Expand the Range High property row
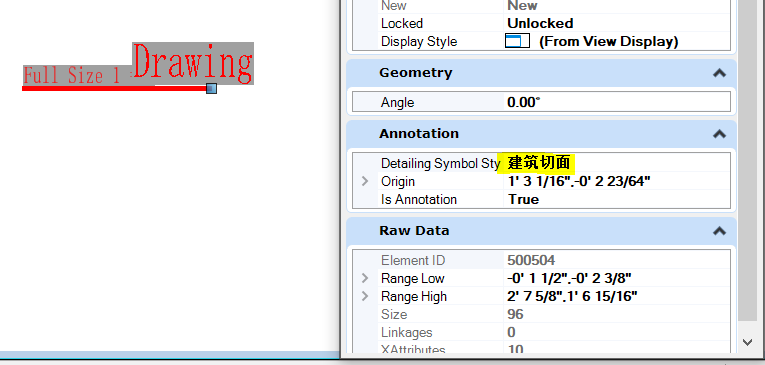The image size is (765, 365). (x=365, y=297)
